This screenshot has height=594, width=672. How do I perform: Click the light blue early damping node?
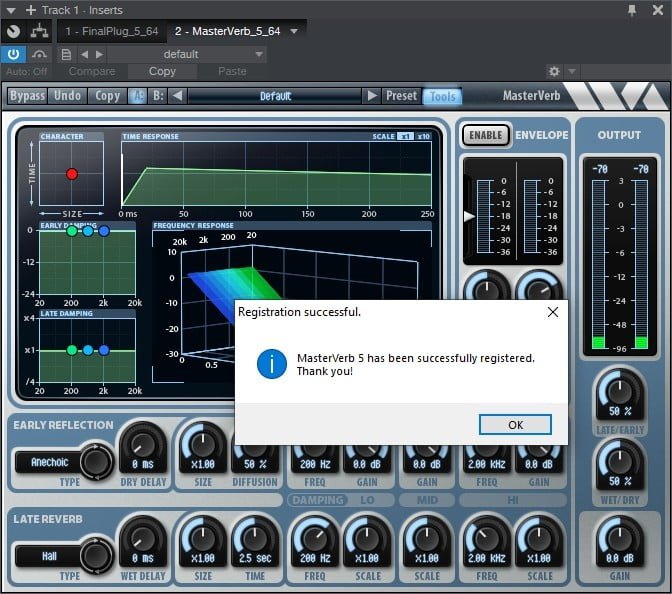(x=88, y=231)
